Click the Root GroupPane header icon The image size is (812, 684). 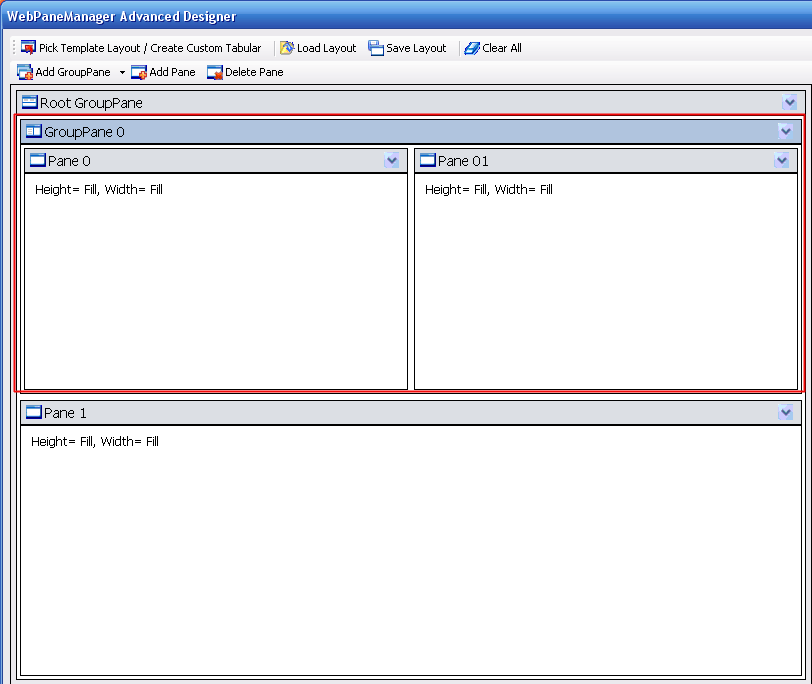point(30,103)
